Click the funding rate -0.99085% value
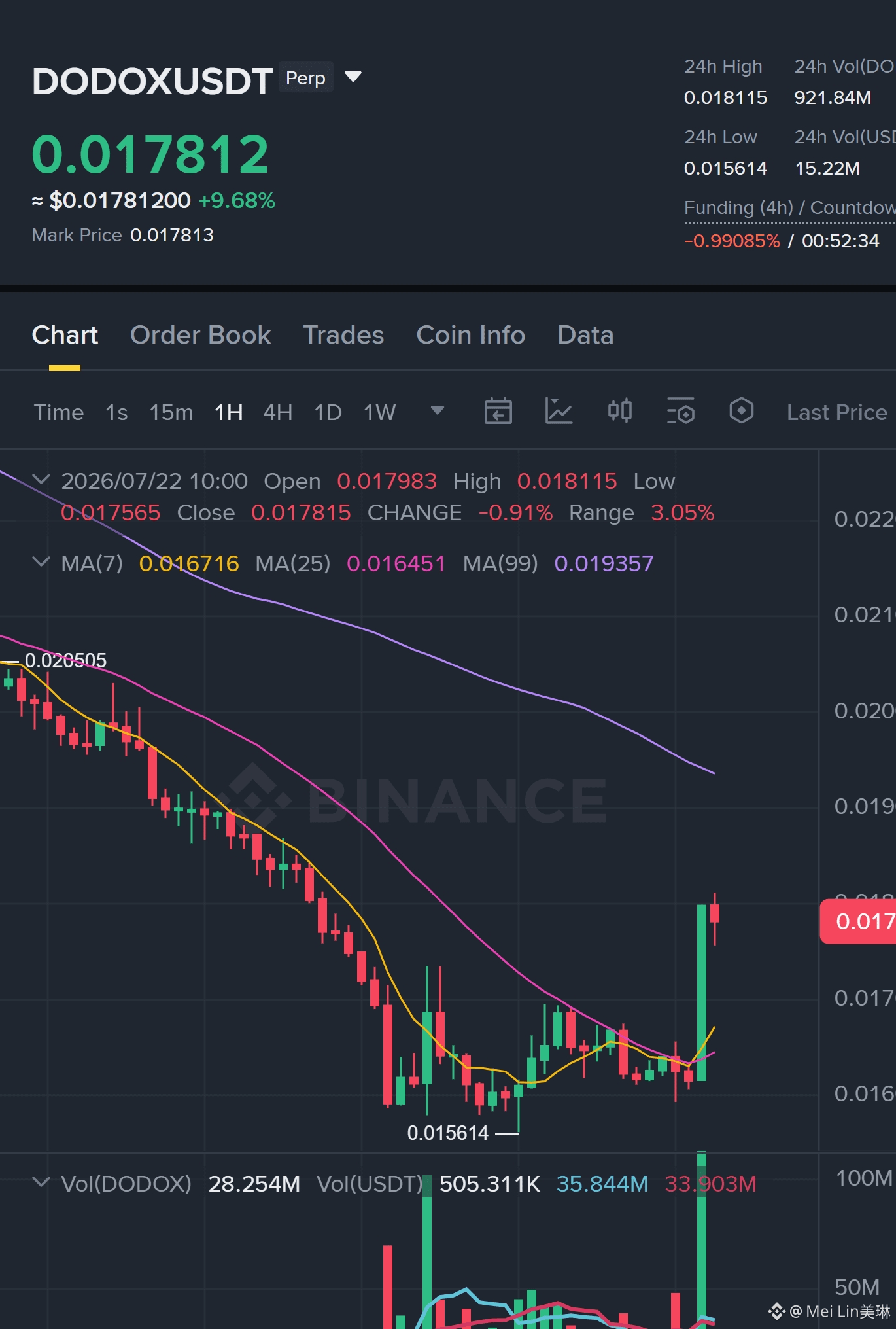 pyautogui.click(x=732, y=241)
